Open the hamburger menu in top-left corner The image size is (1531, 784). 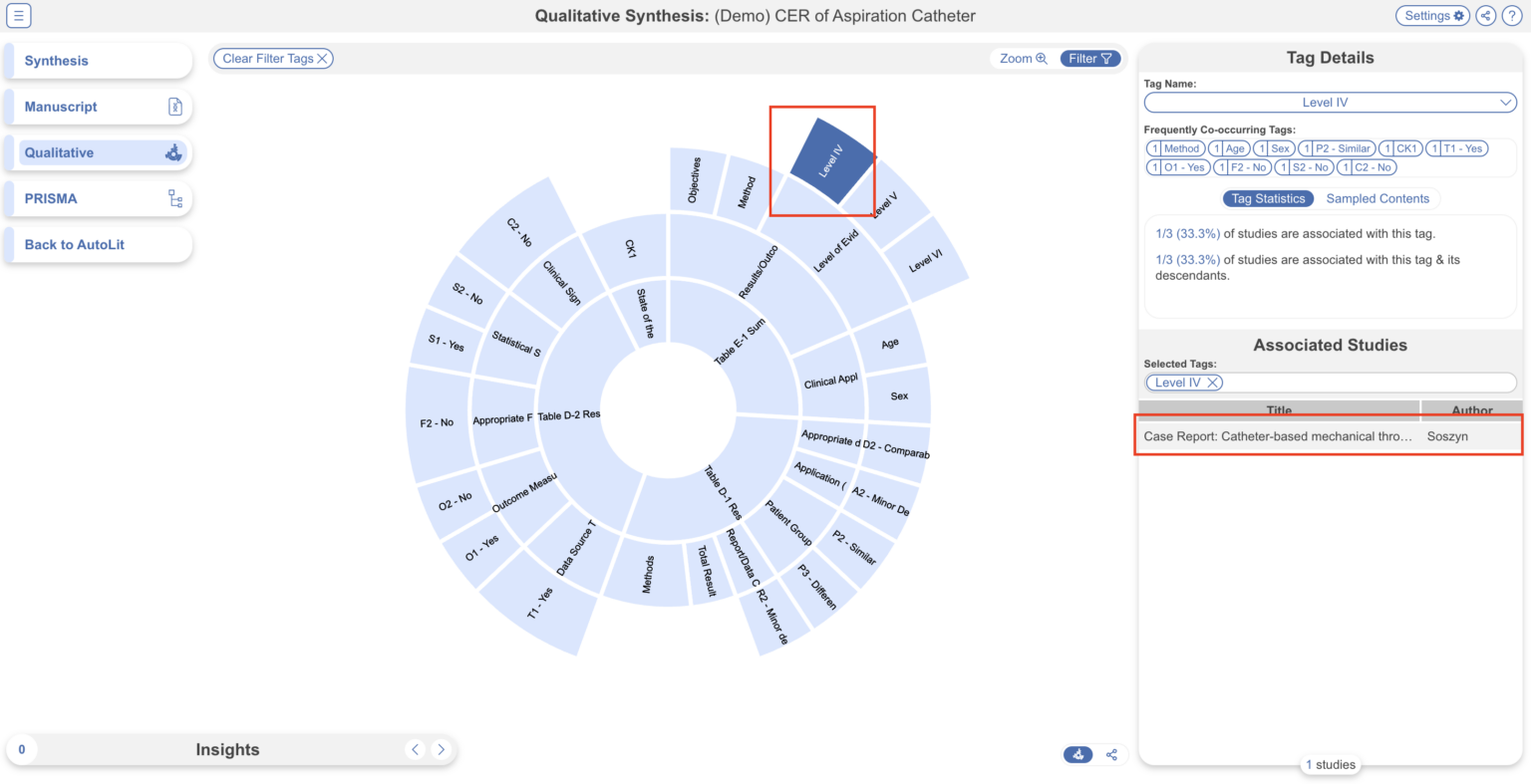tap(18, 15)
